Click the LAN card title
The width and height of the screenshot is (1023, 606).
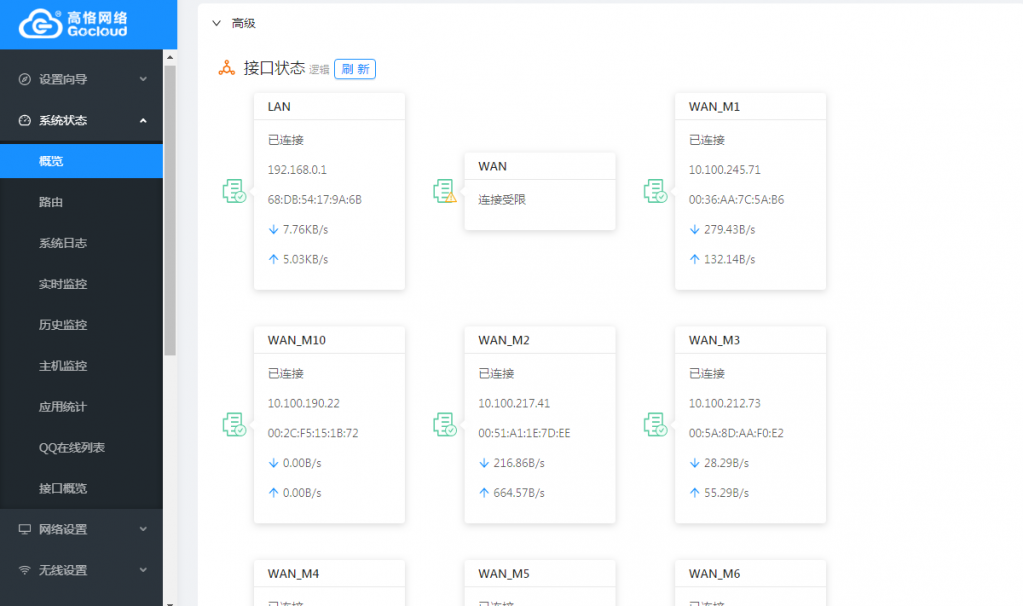279,107
